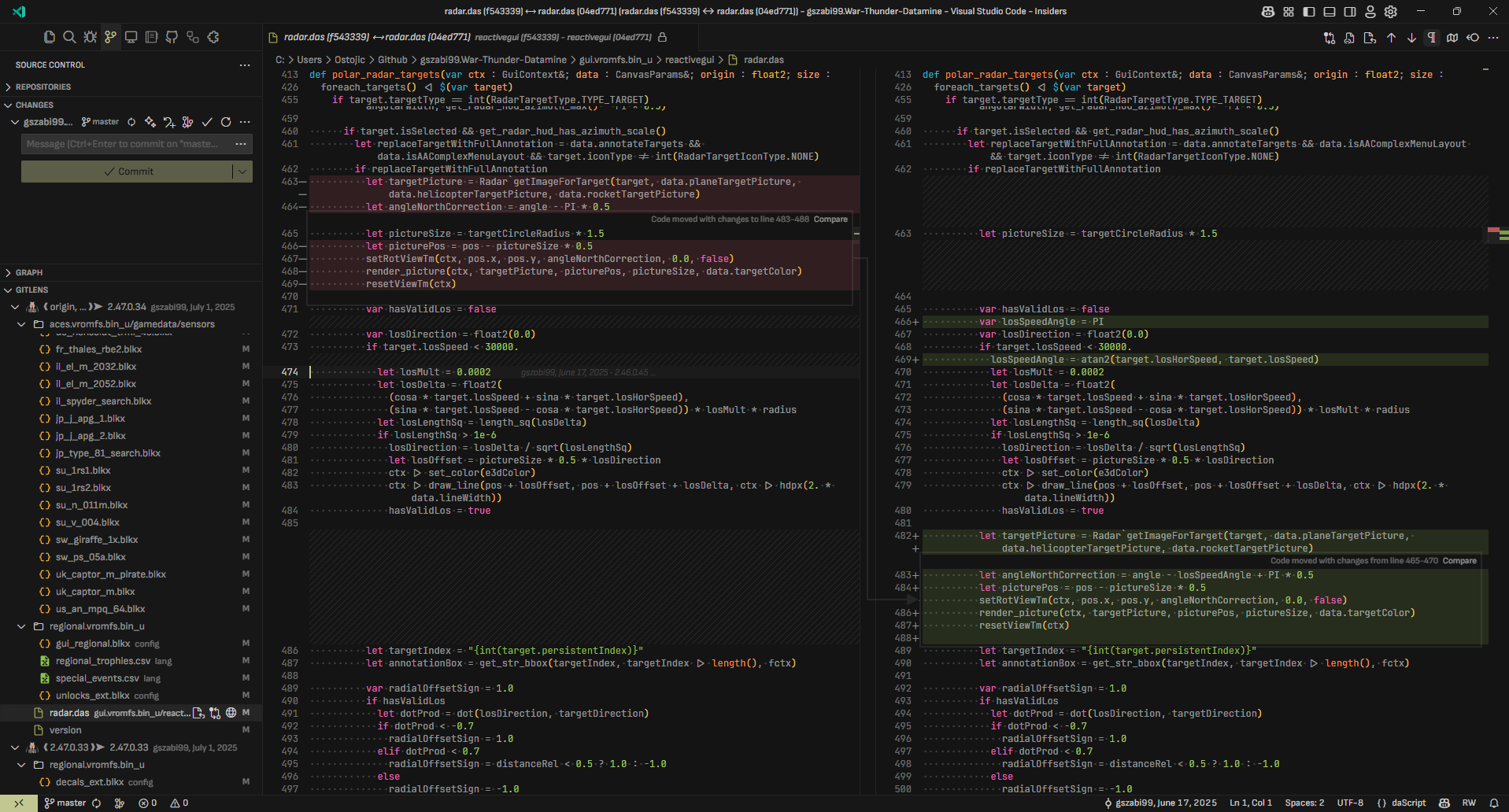The height and width of the screenshot is (812, 1509).
Task: Toggle the RW read-write status indicator
Action: (x=1469, y=803)
